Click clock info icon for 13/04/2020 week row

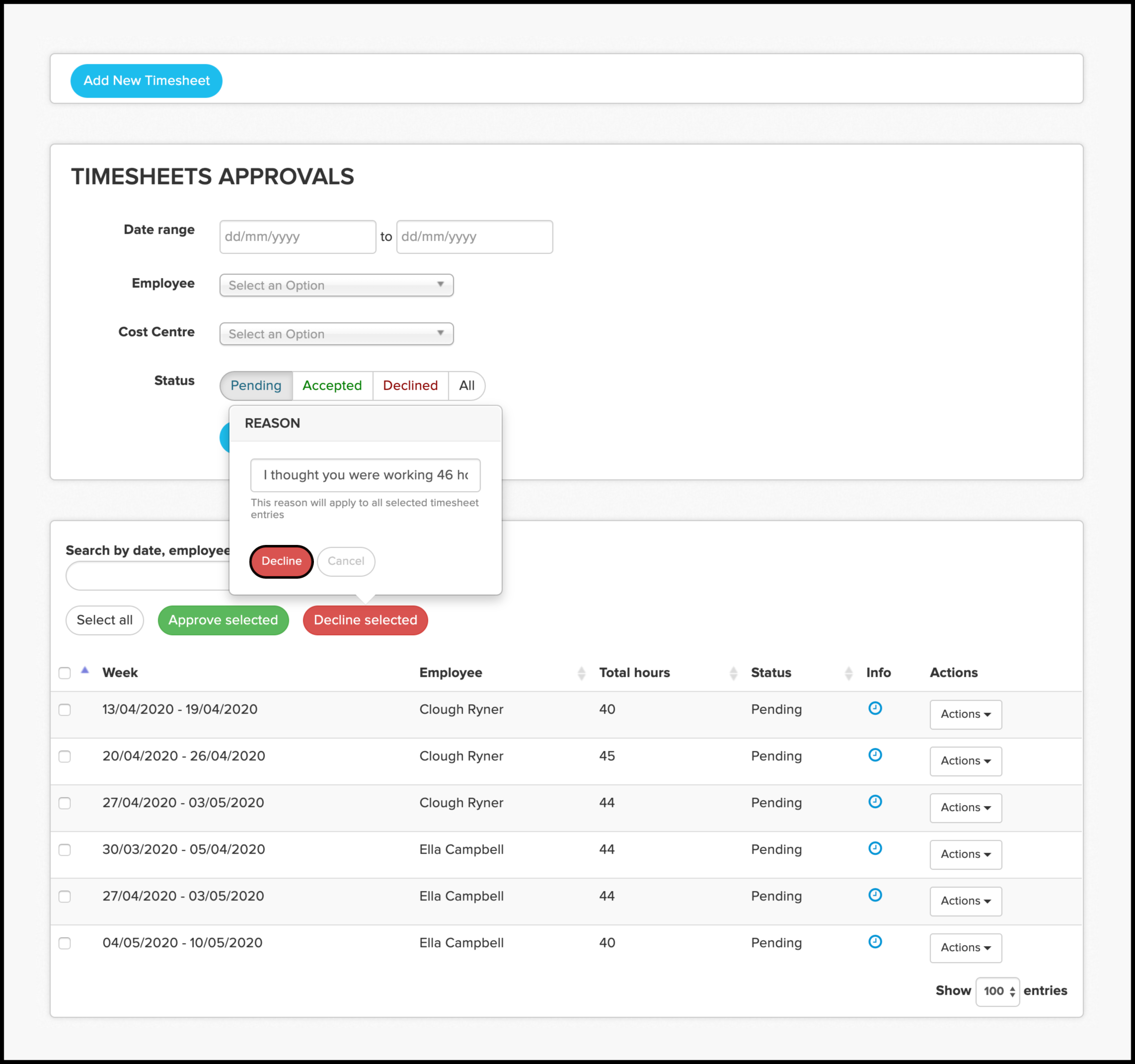(875, 708)
